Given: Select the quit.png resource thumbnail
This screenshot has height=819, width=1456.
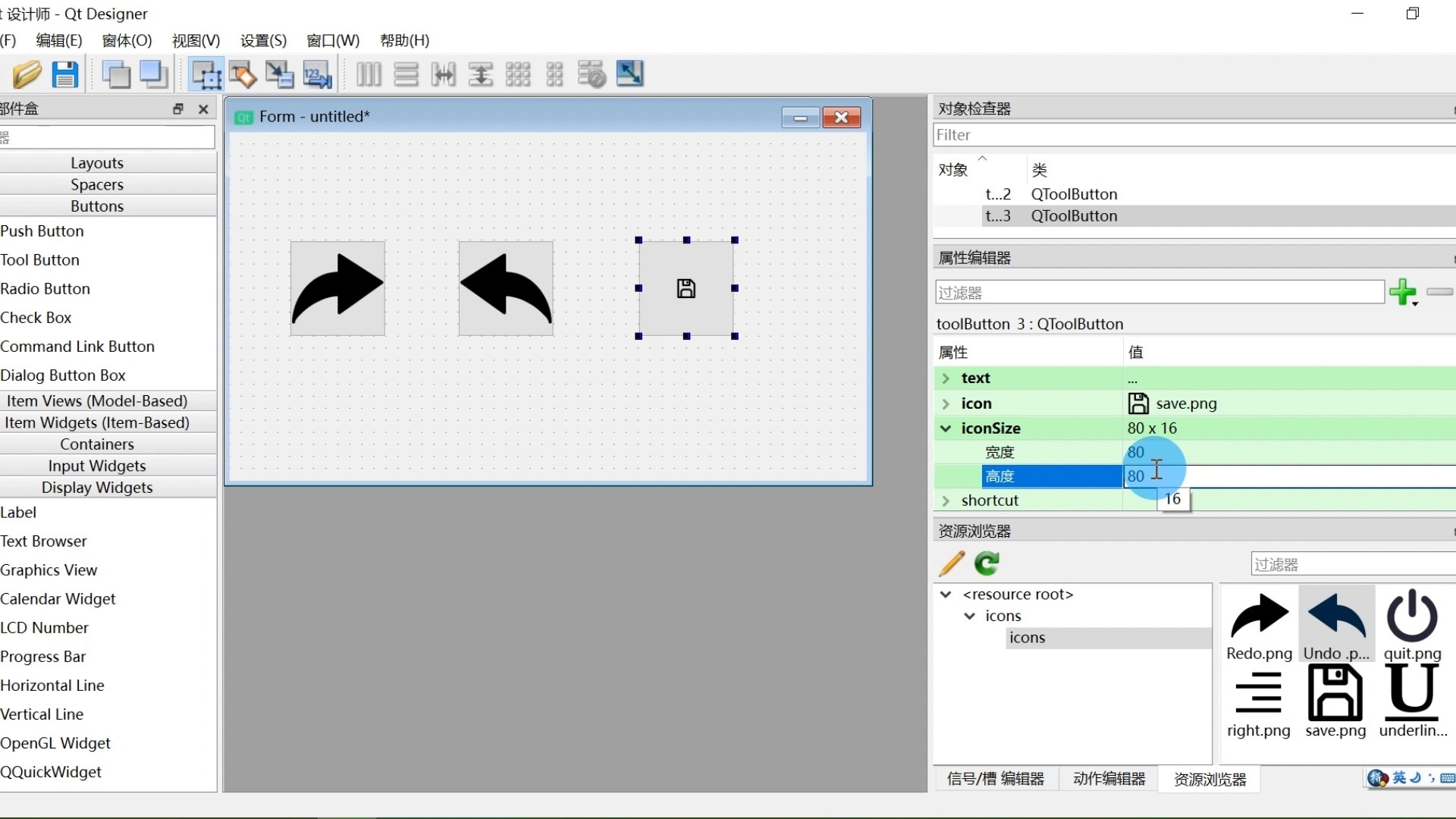Looking at the screenshot, I should [1411, 625].
